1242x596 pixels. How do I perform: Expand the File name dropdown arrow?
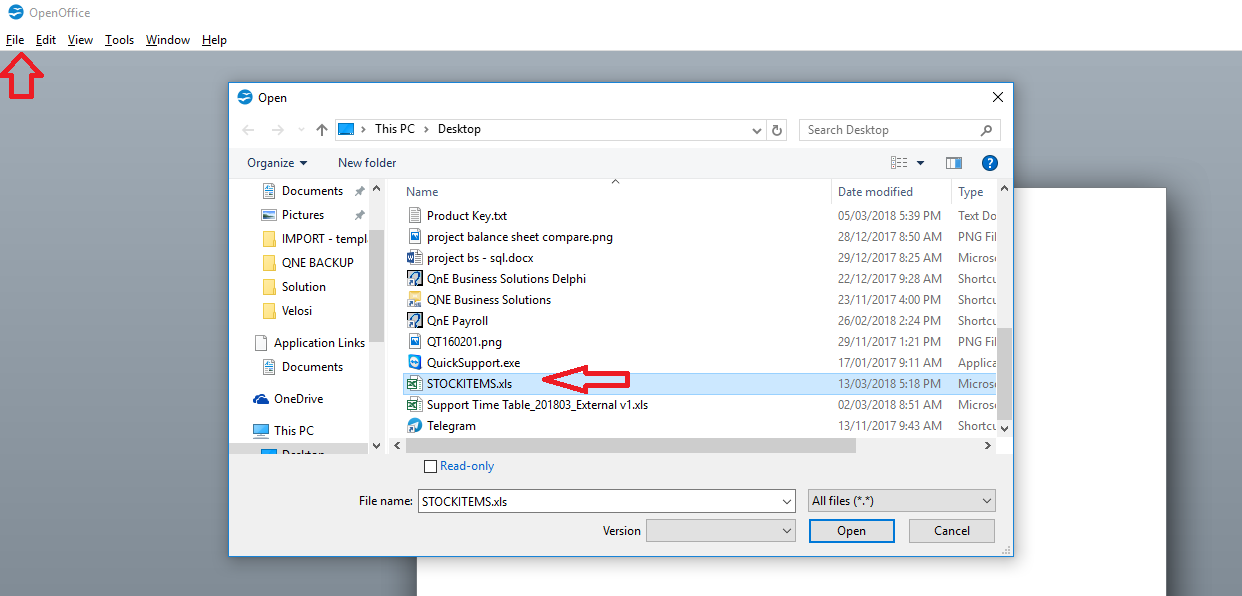coord(787,501)
